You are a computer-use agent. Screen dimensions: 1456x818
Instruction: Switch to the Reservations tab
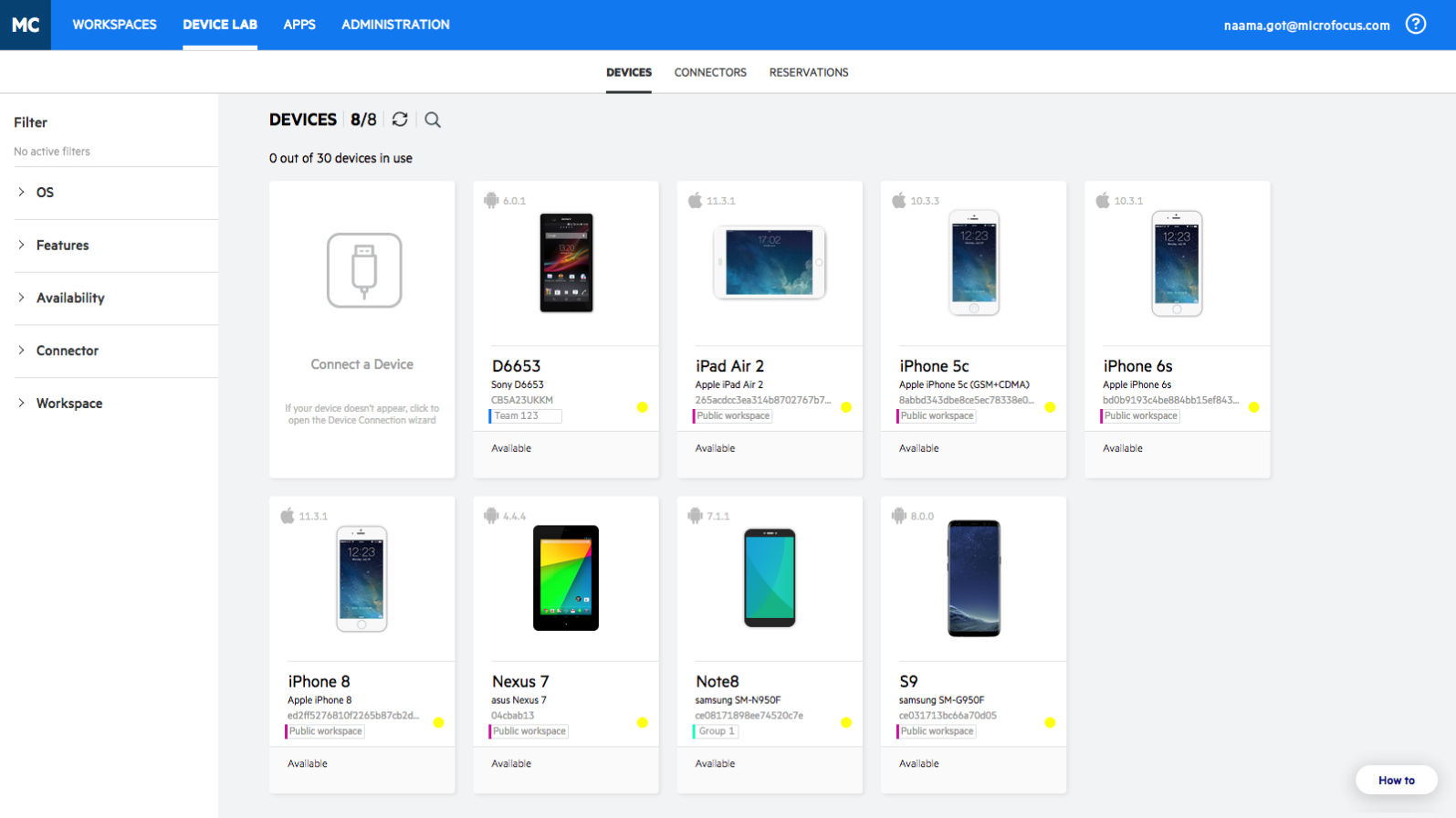pos(809,72)
